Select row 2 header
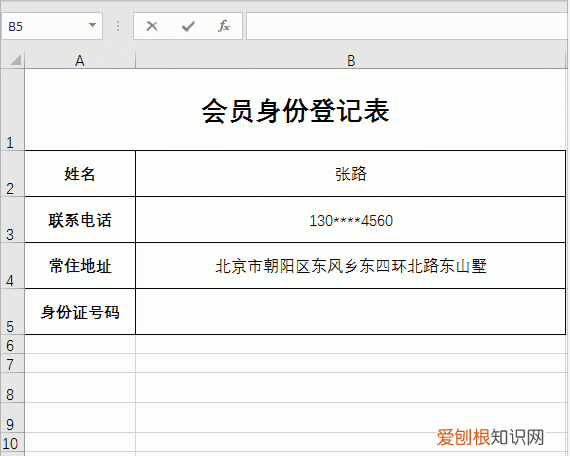 tap(12, 173)
